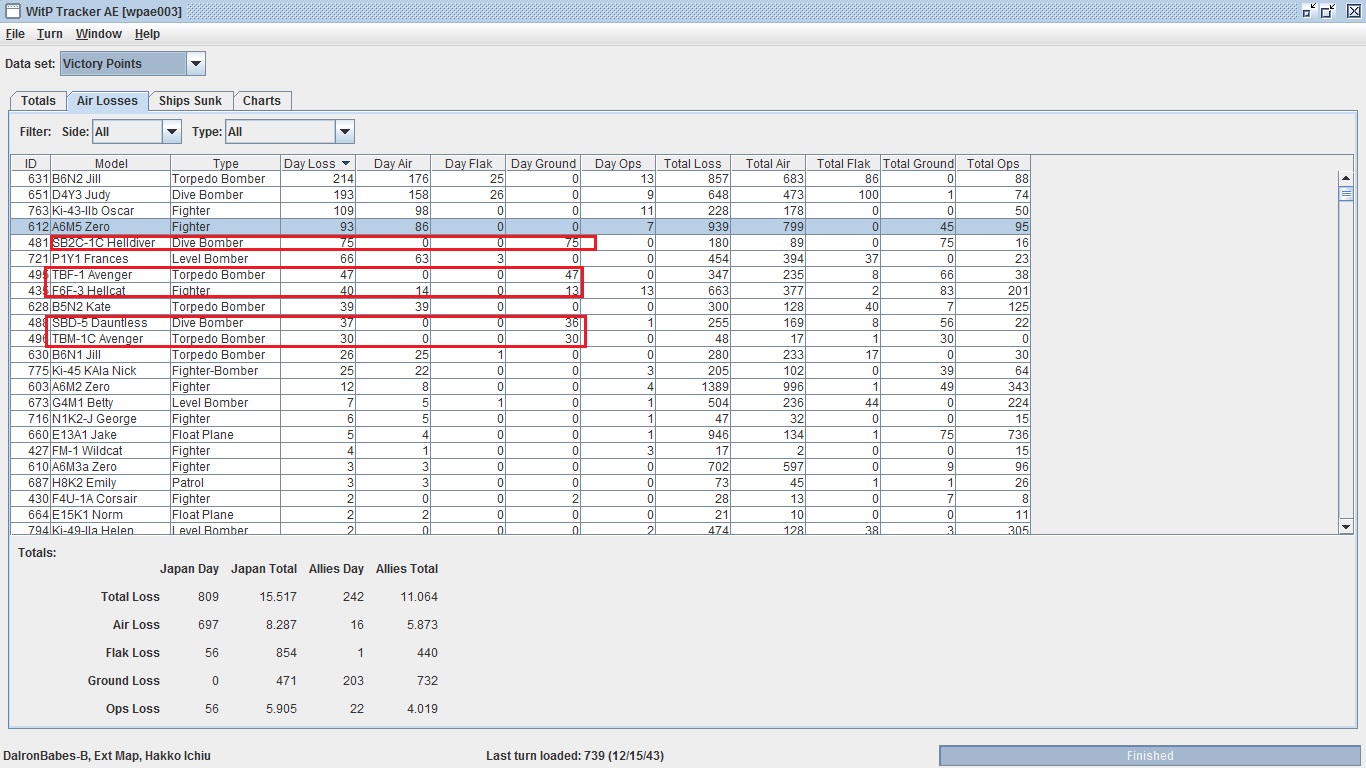Click the Finished progress bar
This screenshot has height=768, width=1366.
[1149, 756]
